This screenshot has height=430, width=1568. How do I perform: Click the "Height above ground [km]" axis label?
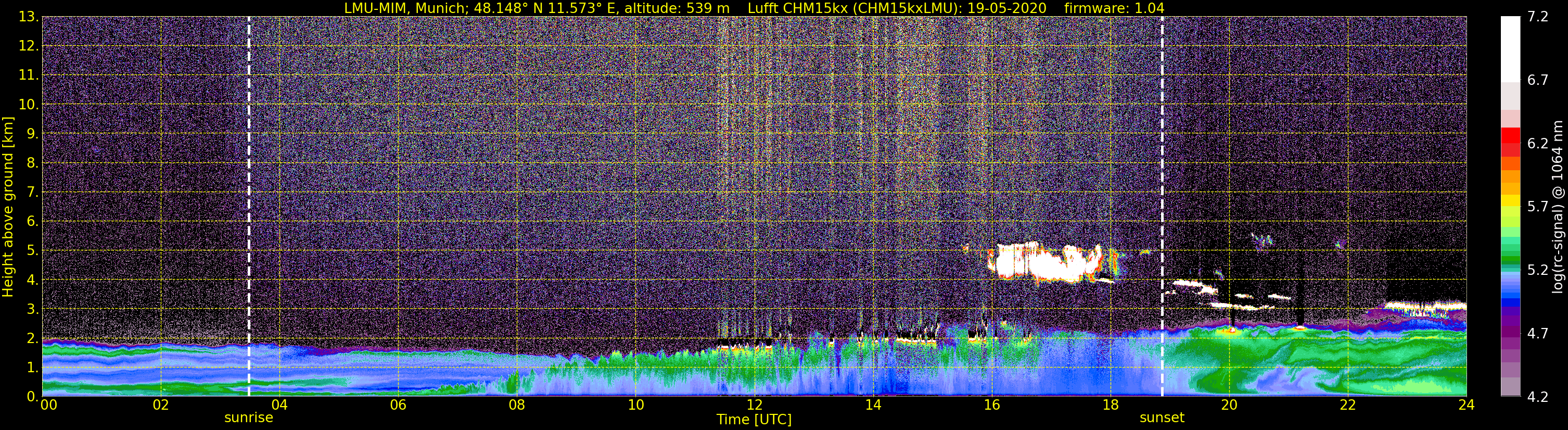[x=8, y=207]
